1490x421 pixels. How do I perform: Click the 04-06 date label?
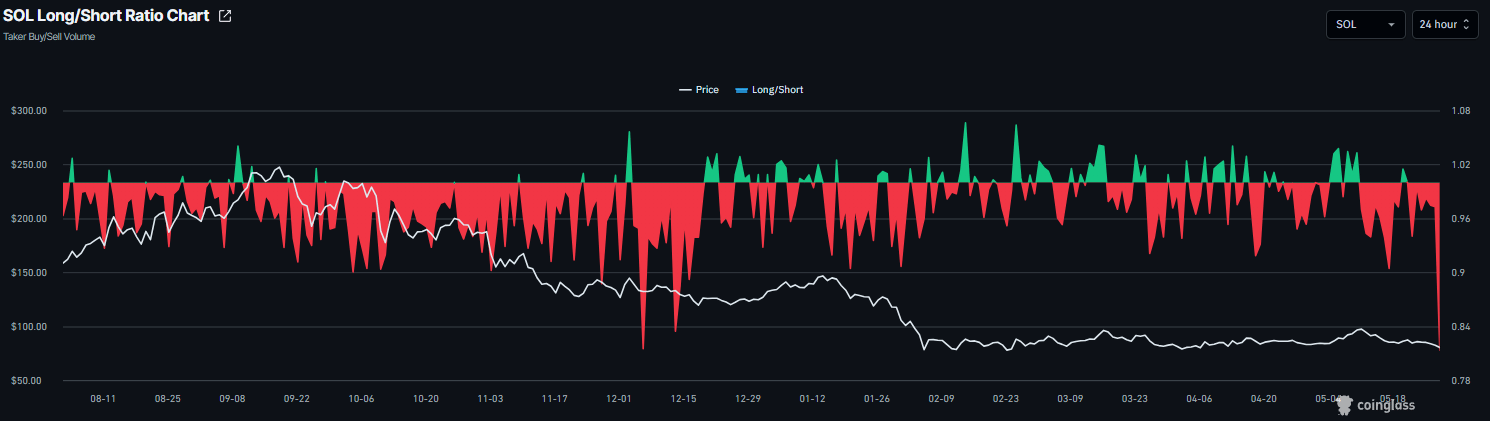[1200, 398]
